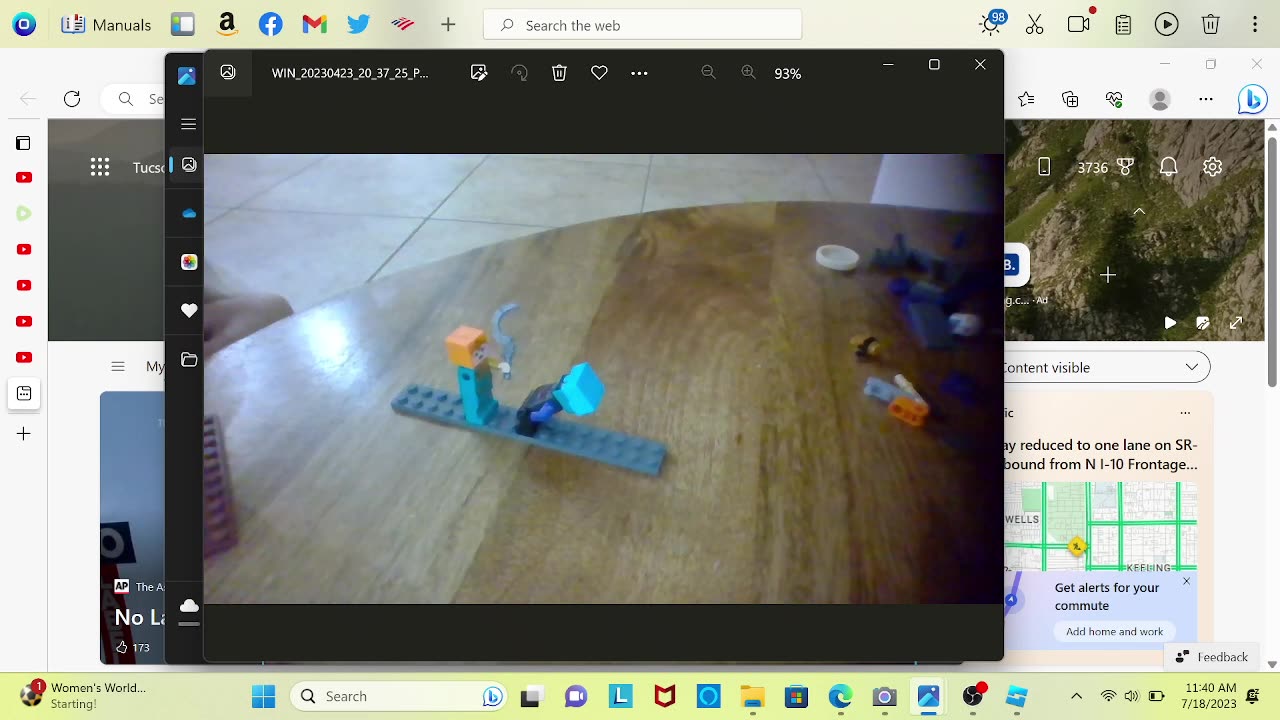The image size is (1280, 720).
Task: Open the Edit image tool in Photos
Action: [479, 73]
